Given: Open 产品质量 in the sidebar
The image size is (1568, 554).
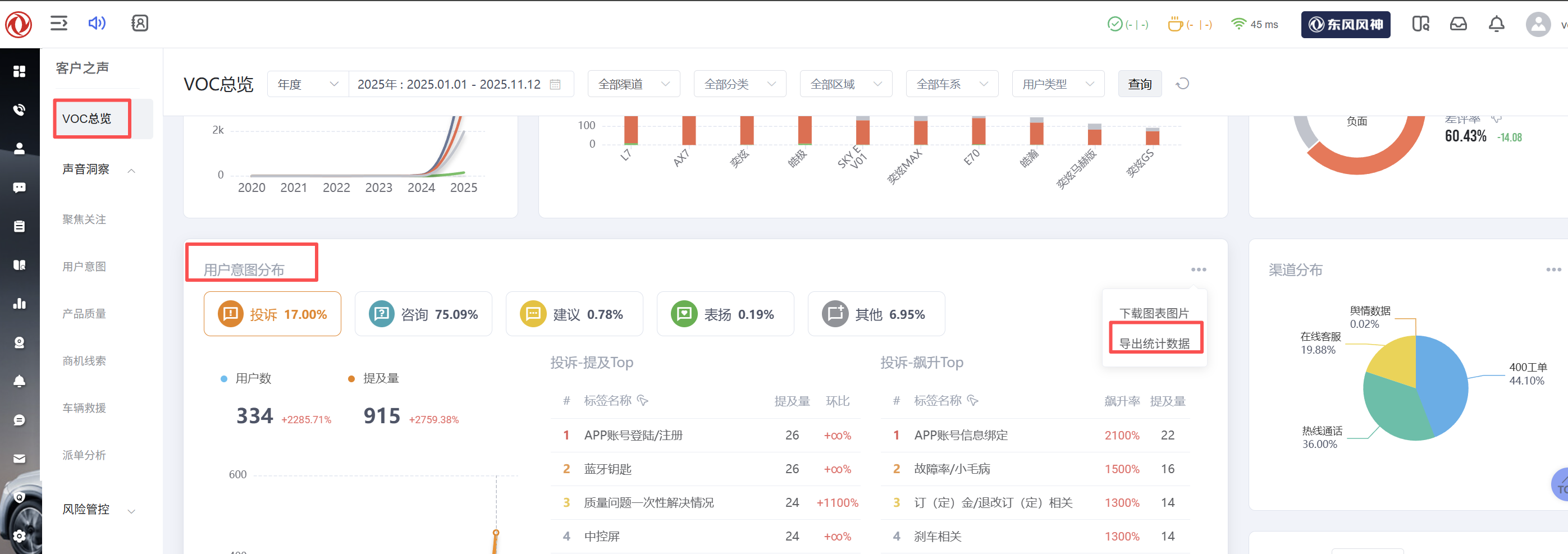Looking at the screenshot, I should coord(84,314).
